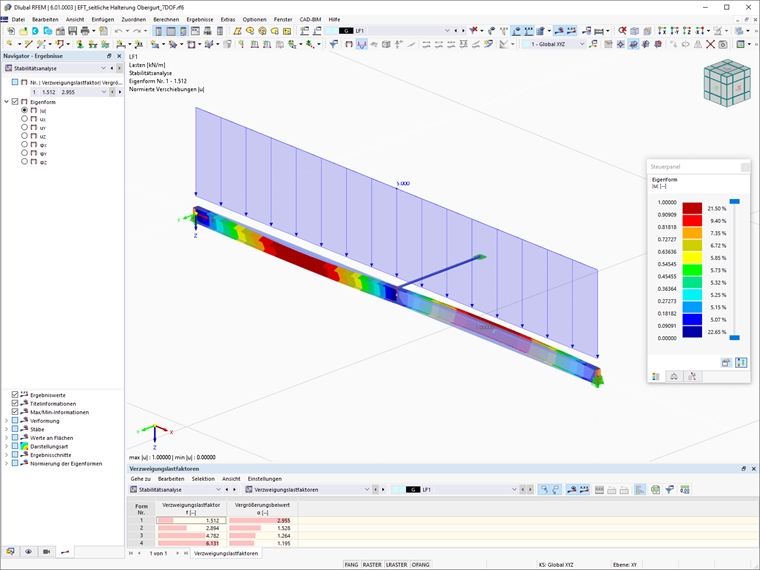Expand the Darstellungsart tree item
The width and height of the screenshot is (760, 570).
6,446
